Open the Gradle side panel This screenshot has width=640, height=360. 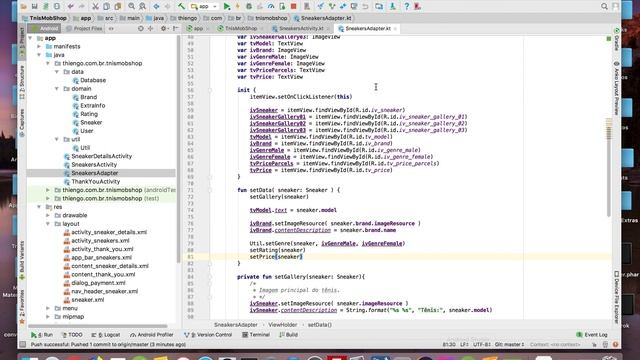(x=617, y=41)
